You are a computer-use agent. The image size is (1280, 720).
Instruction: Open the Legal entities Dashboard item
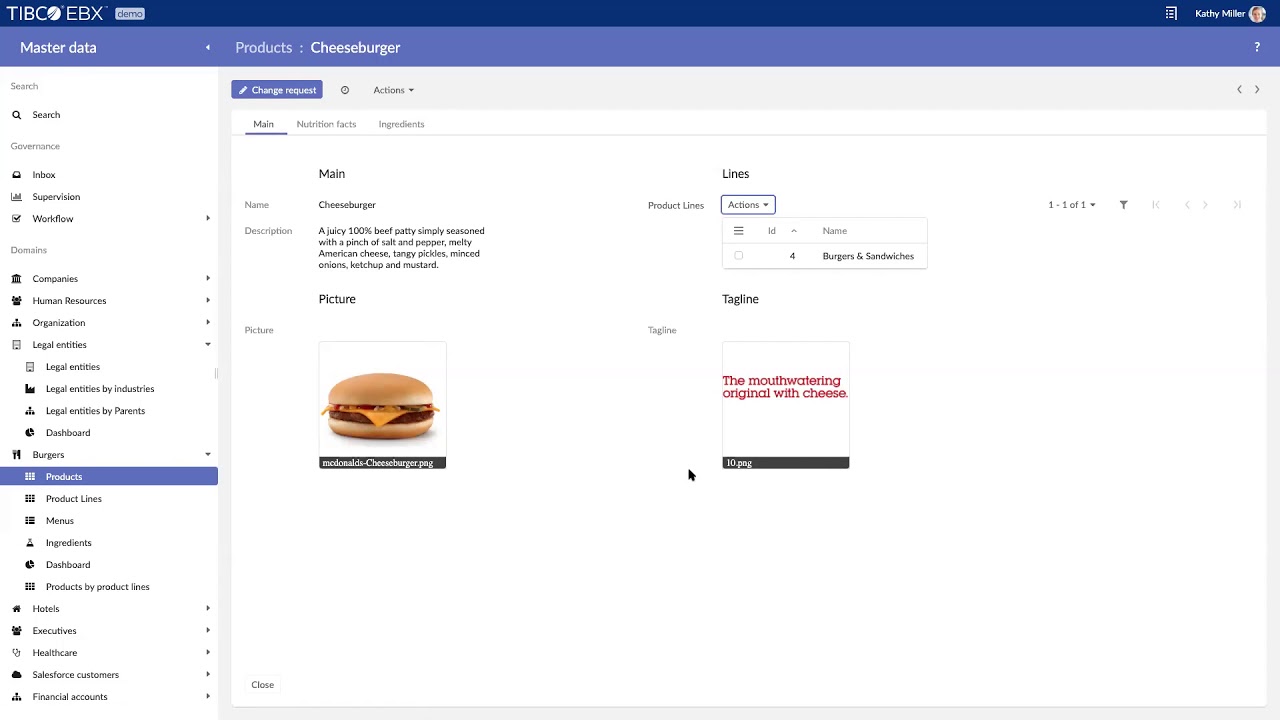(x=68, y=433)
